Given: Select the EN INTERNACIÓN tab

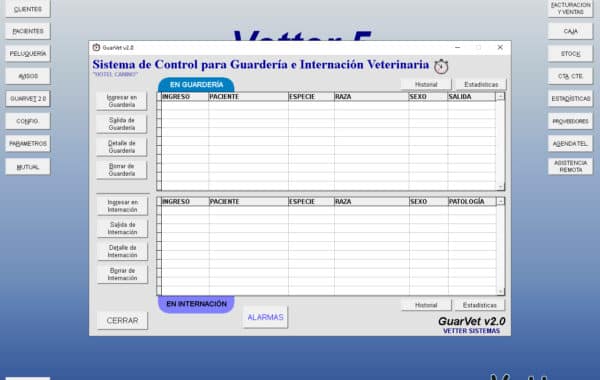Looking at the screenshot, I should click(196, 304).
